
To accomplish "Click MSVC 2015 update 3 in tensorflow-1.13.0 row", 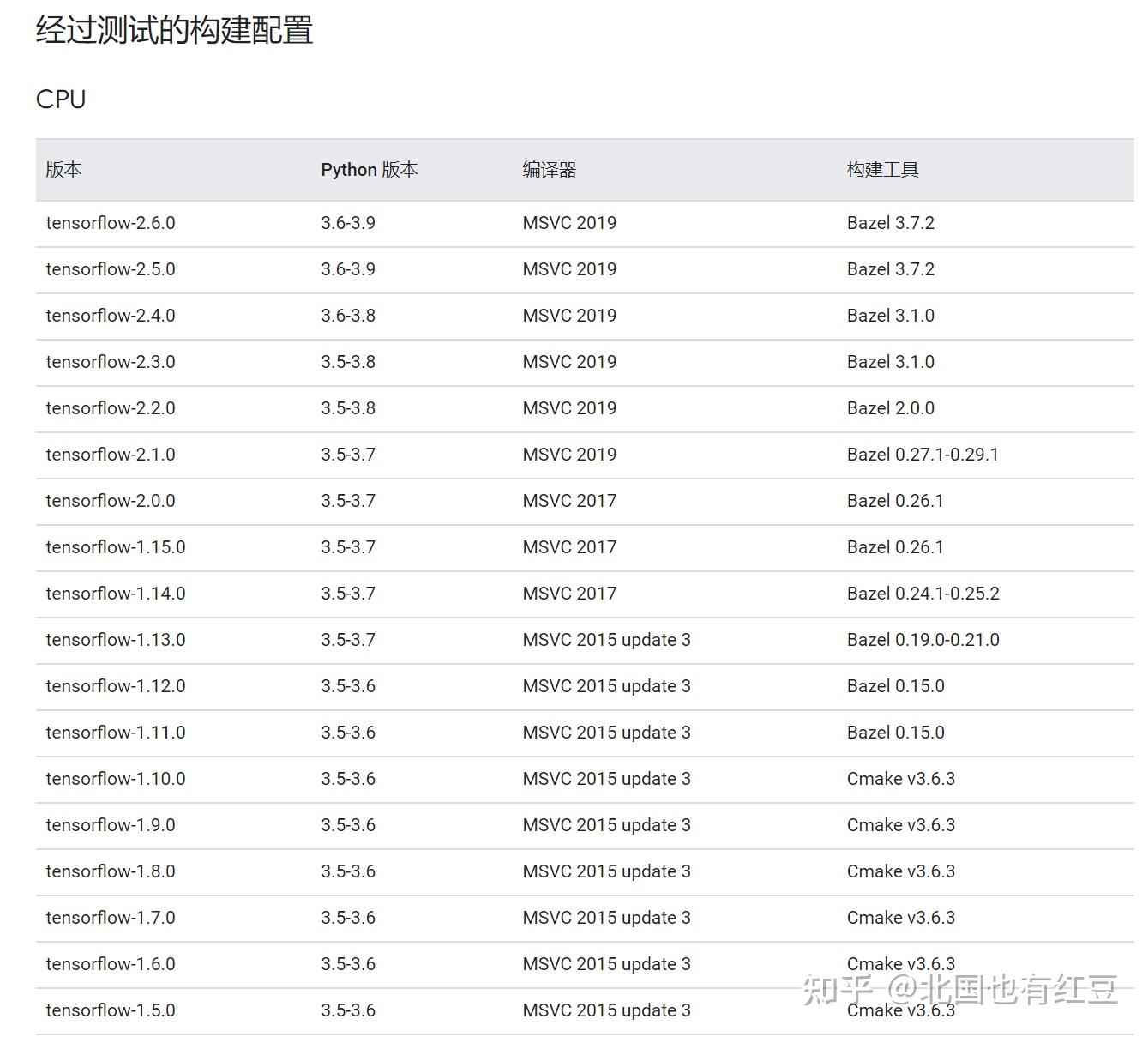I will 606,639.
